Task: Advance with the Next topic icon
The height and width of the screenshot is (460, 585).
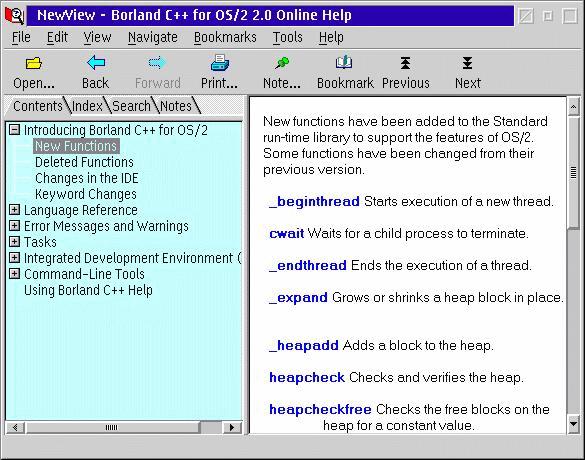Action: point(467,63)
